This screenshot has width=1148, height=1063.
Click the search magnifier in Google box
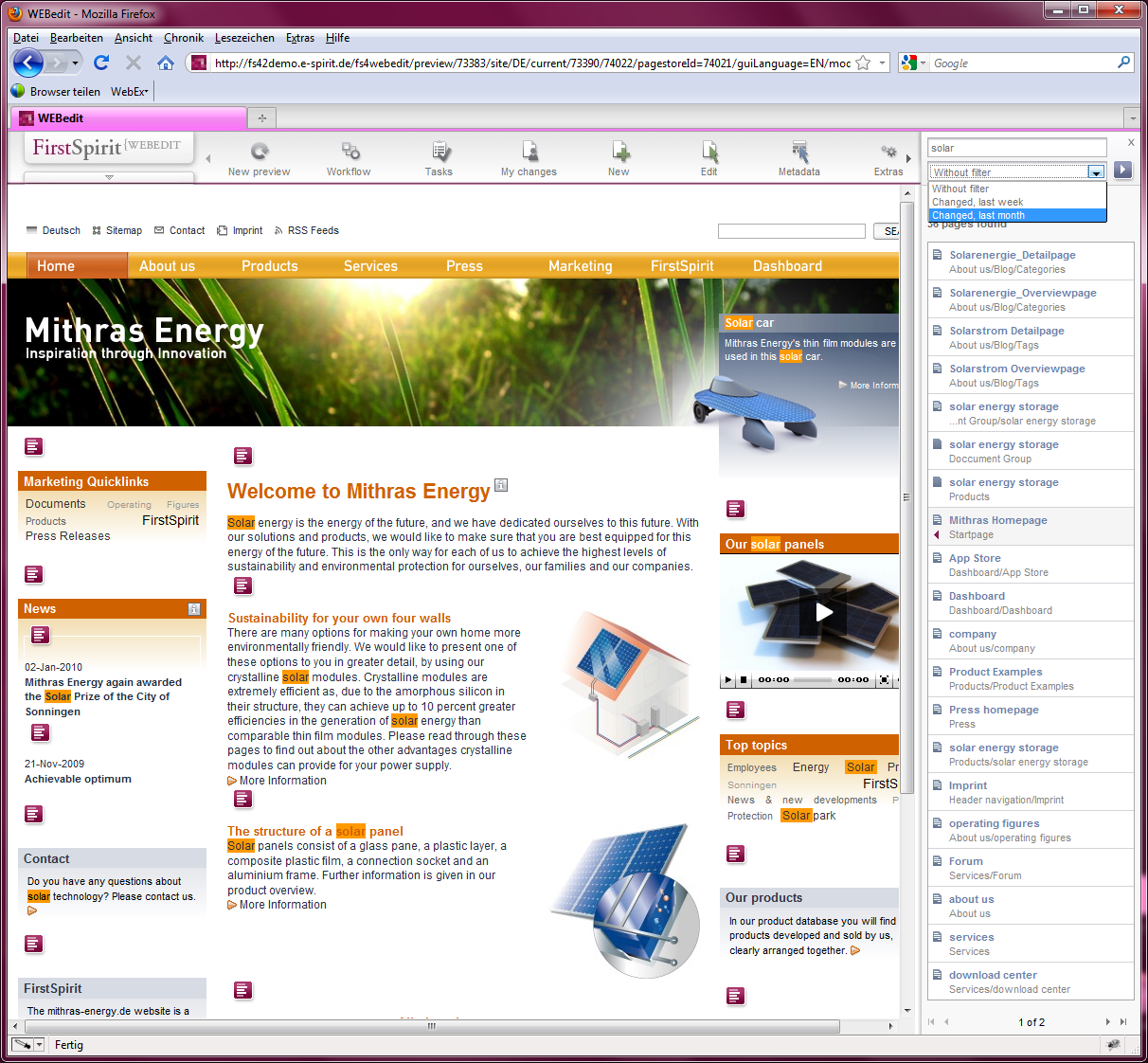(1124, 63)
